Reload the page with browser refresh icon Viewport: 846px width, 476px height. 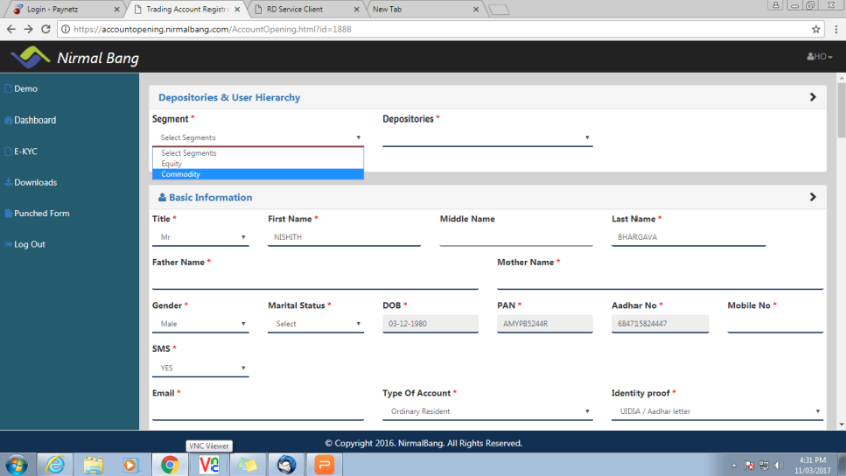point(44,29)
